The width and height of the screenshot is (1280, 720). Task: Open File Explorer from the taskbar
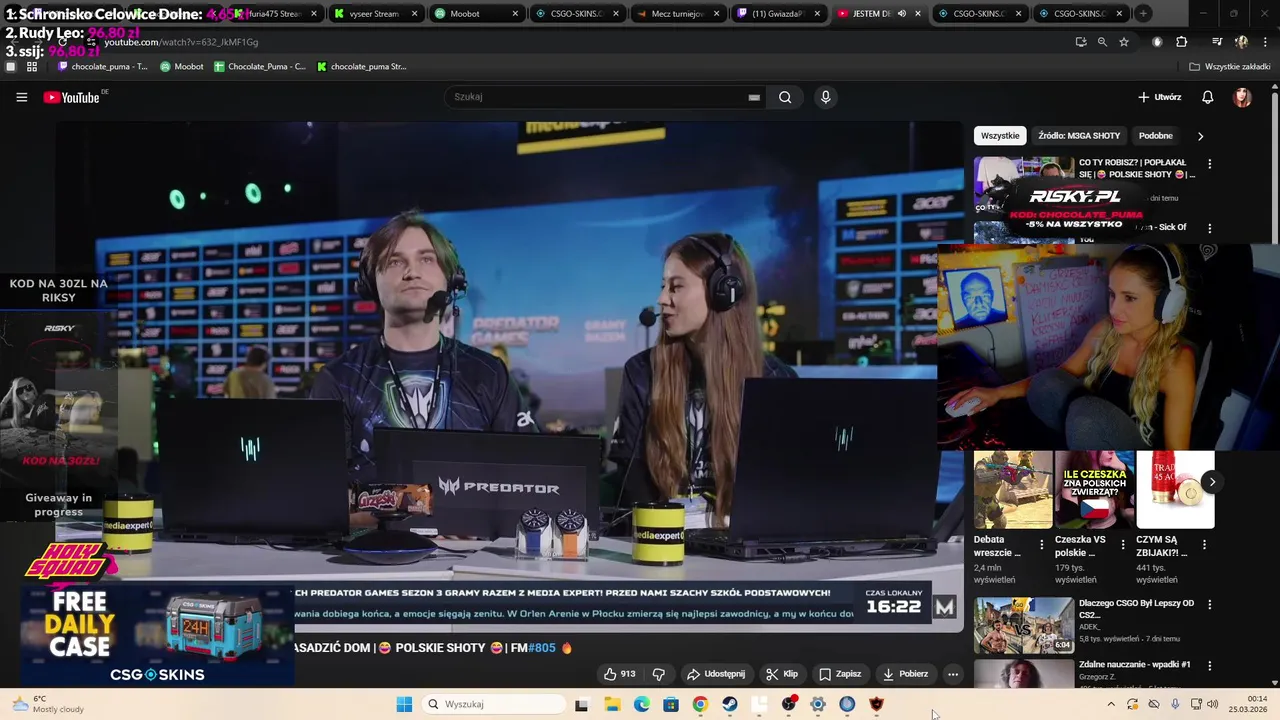coord(612,704)
